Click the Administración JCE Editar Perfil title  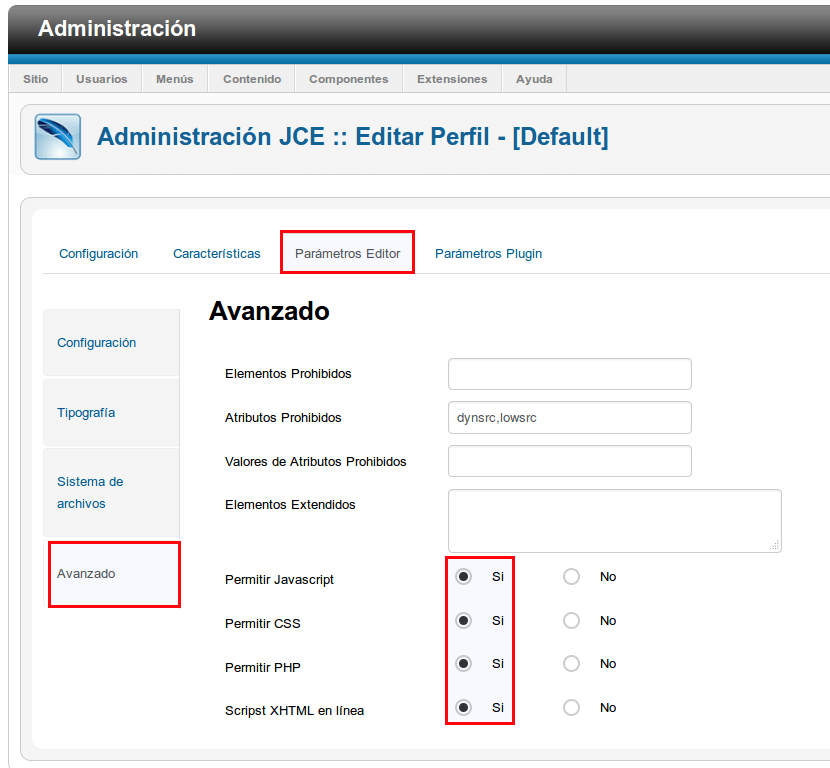click(x=353, y=137)
